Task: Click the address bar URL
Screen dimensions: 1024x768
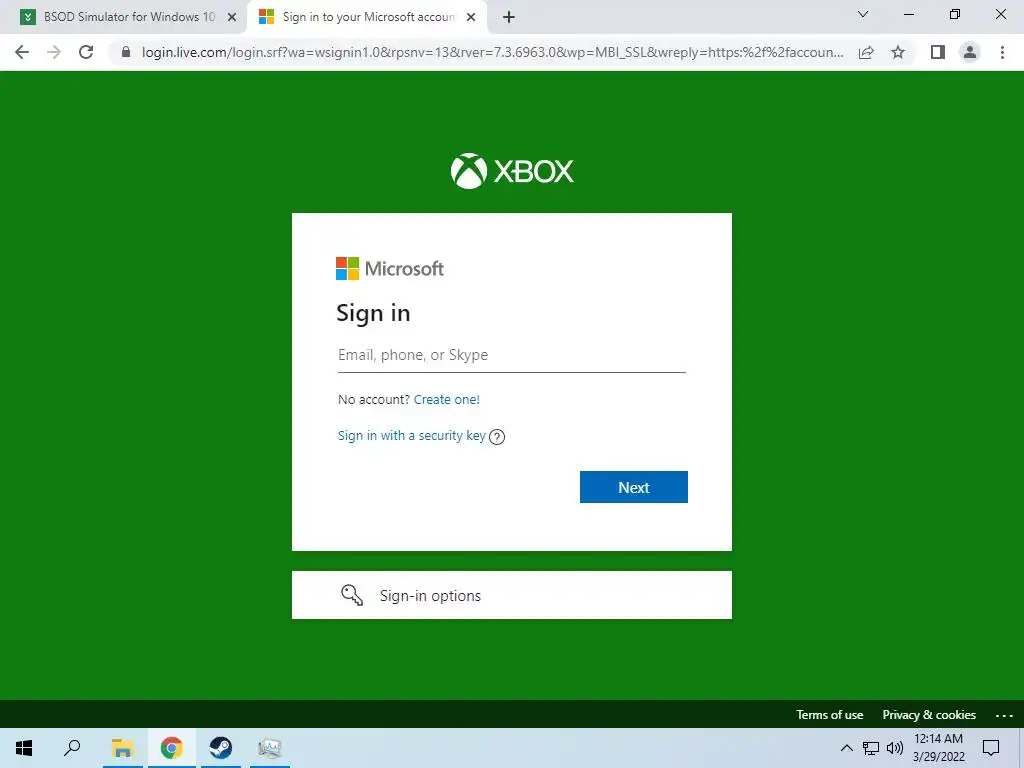Action: [x=492, y=52]
